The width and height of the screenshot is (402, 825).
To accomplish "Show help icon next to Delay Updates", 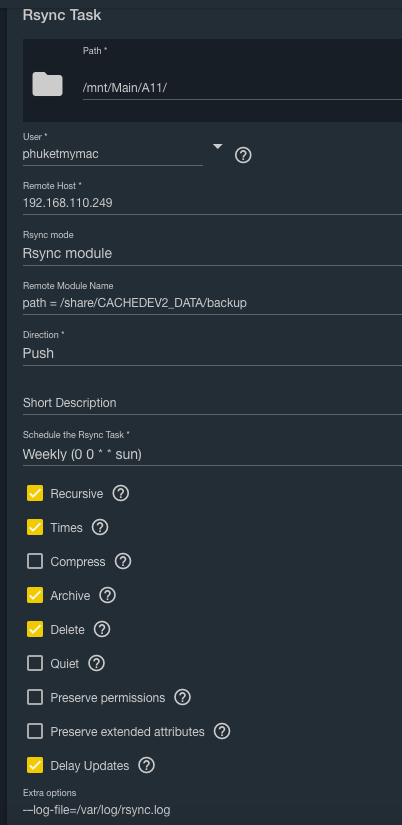I will click(146, 765).
